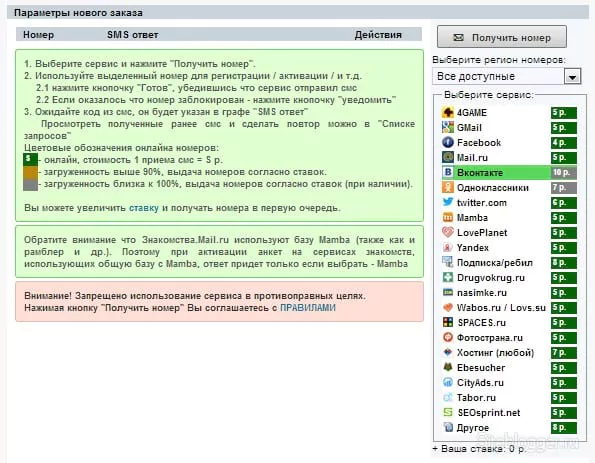Viewport: 595px width, 463px height.
Task: Click the nasimke.ru icon
Action: [x=448, y=292]
